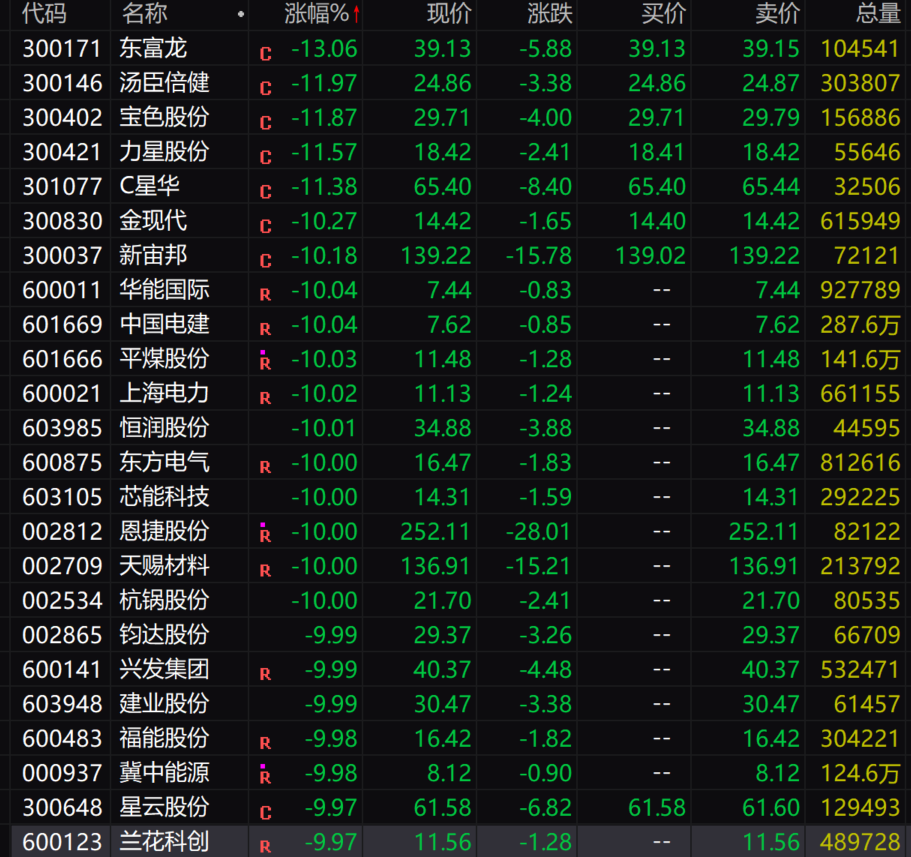Viewport: 911px width, 857px height.
Task: Click the 489728 volume for 兰花科创
Action: [x=860, y=842]
